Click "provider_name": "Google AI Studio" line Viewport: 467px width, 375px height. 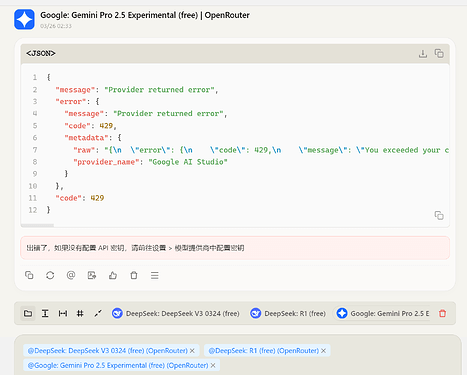tap(150, 162)
